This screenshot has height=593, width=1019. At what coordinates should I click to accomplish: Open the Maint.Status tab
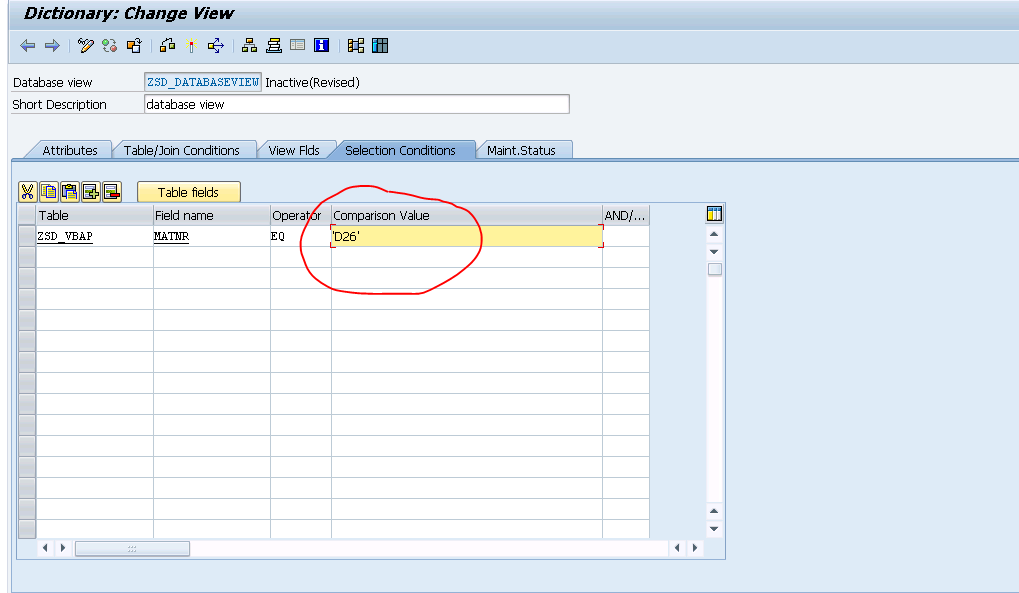[524, 149]
